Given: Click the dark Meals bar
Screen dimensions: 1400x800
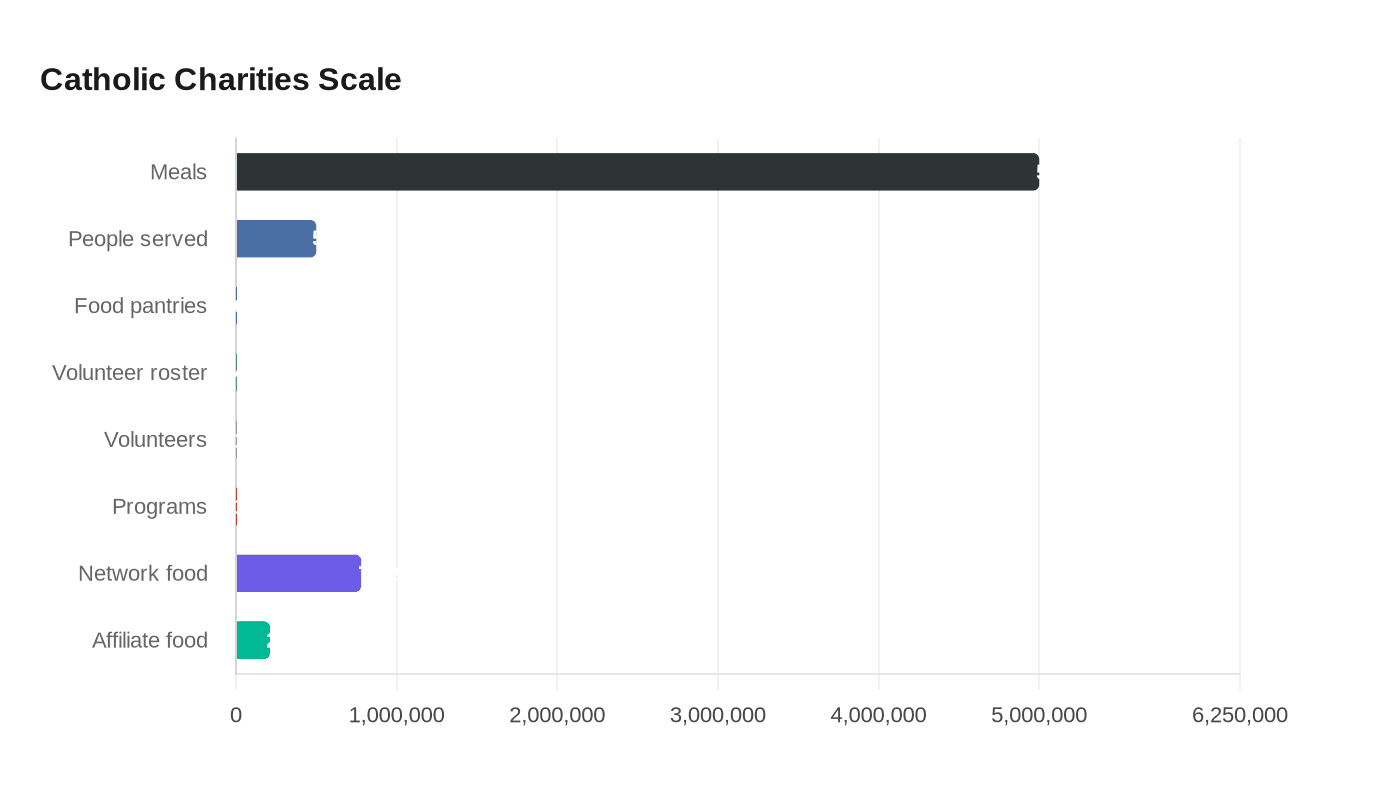Looking at the screenshot, I should pyautogui.click(x=637, y=172).
